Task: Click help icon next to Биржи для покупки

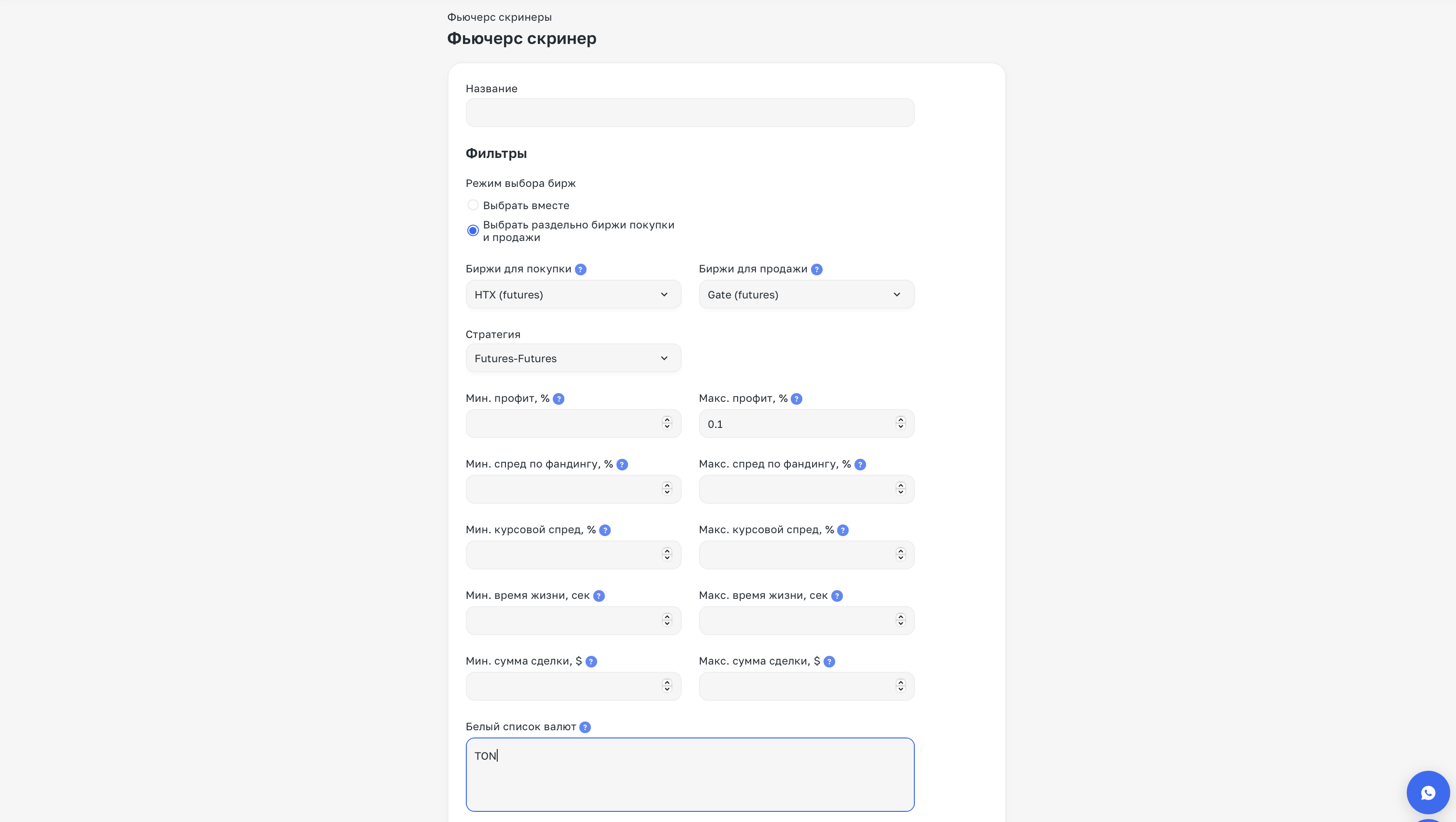Action: (580, 269)
